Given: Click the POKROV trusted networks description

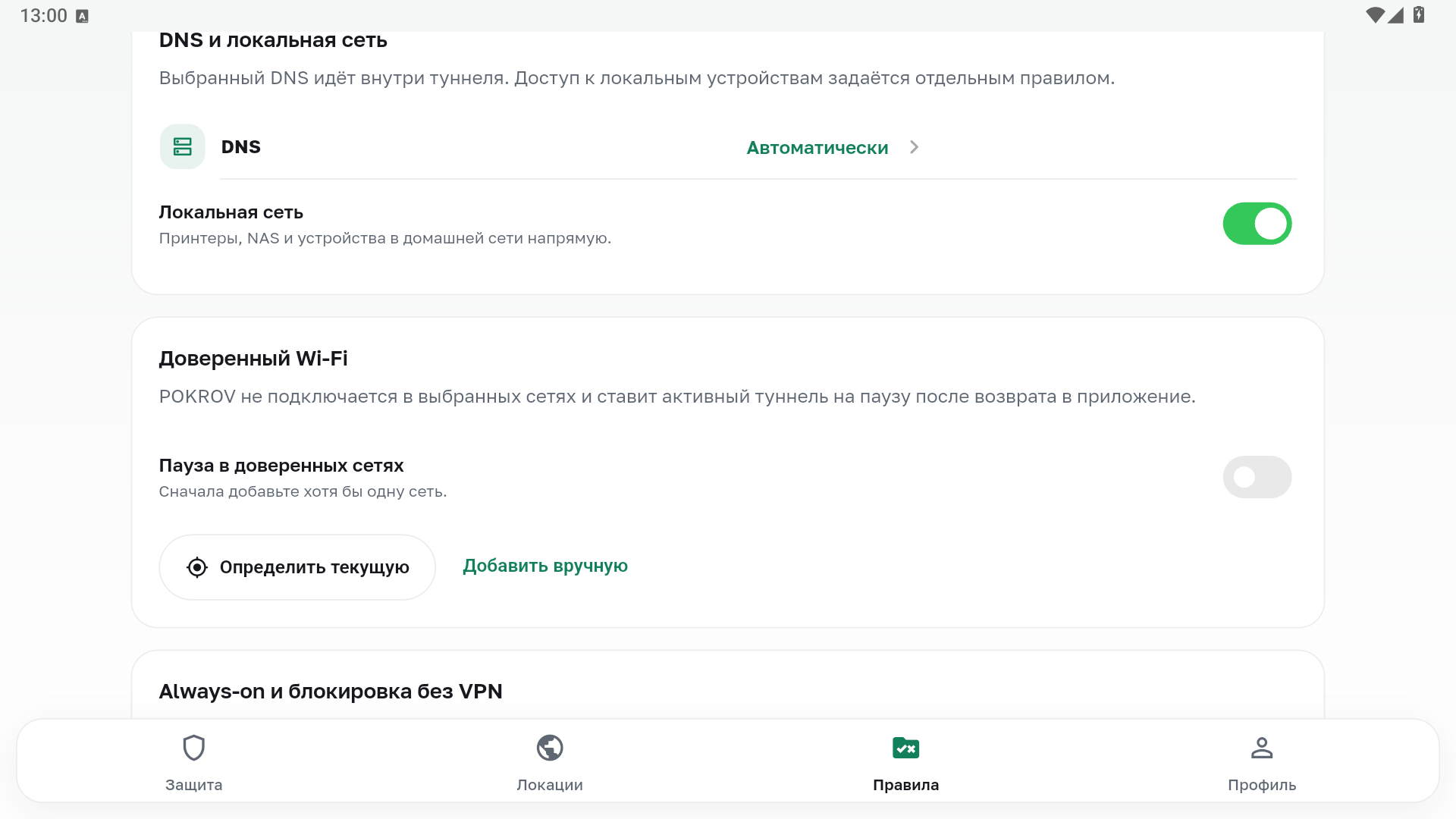Looking at the screenshot, I should pyautogui.click(x=677, y=397).
